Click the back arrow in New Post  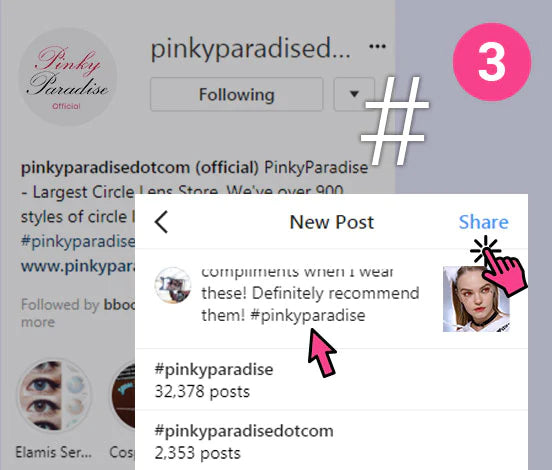(x=162, y=222)
